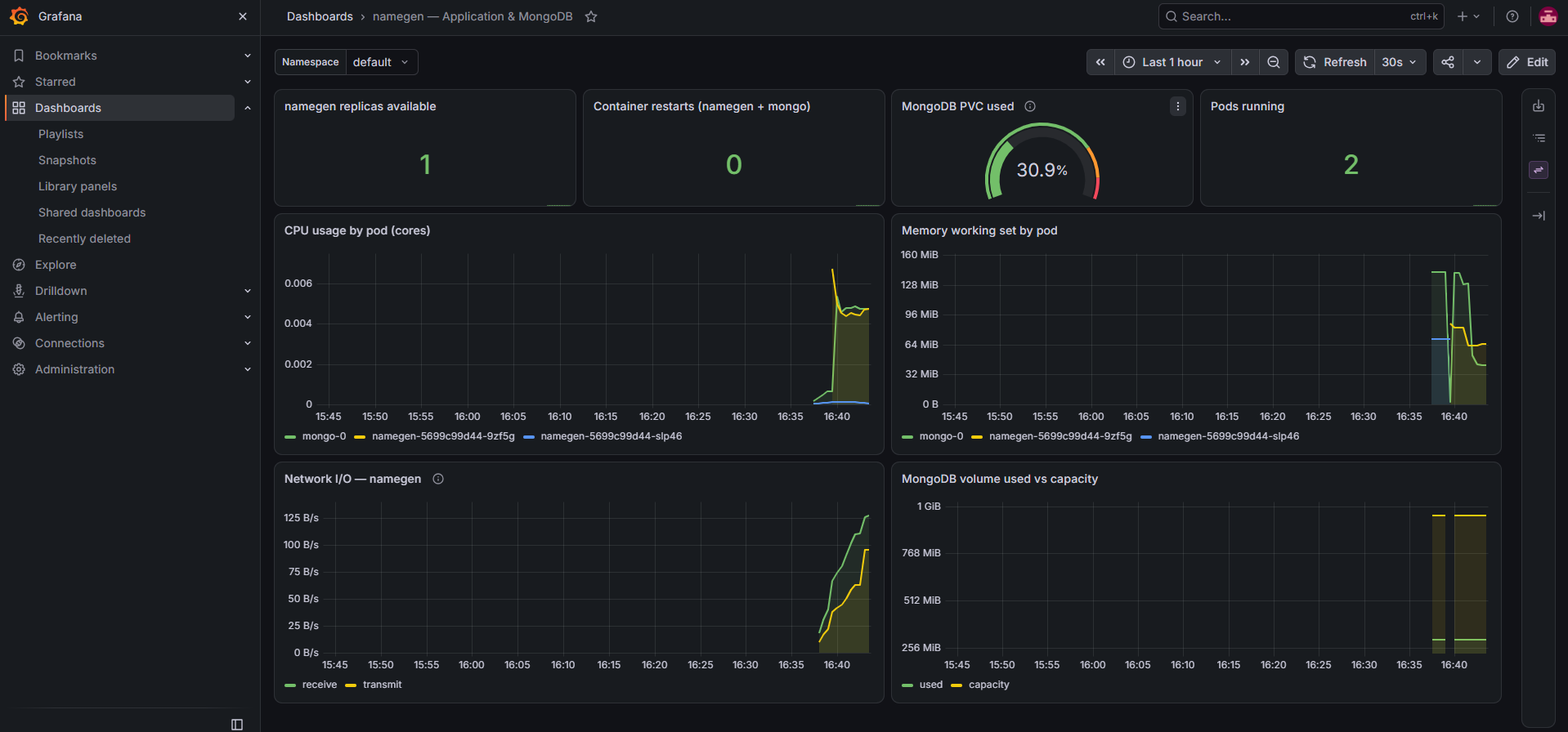
Task: Expand the Alerting section chevron
Action: click(x=248, y=317)
